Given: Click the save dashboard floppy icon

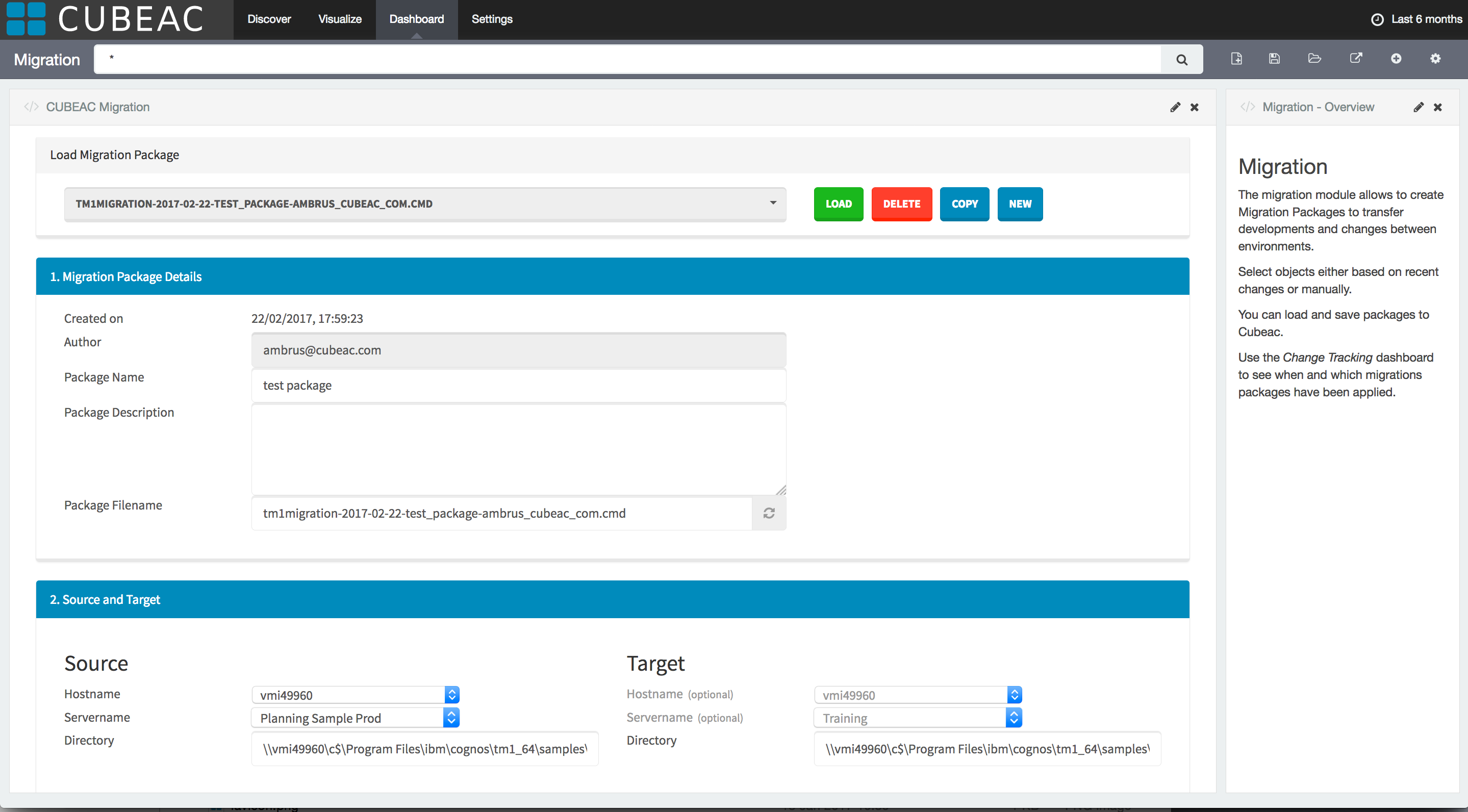Looking at the screenshot, I should point(1274,58).
